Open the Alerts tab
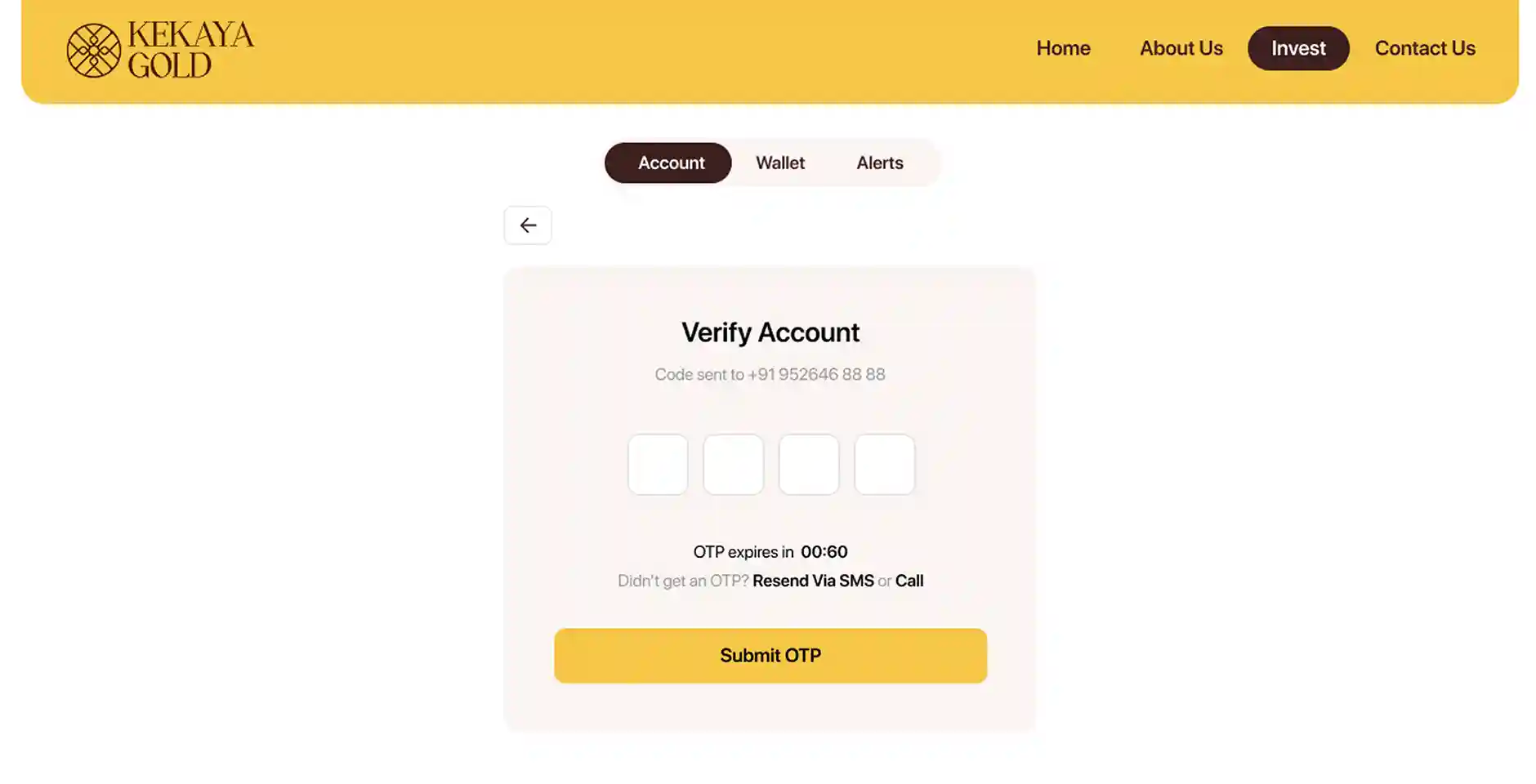Viewport: 1536px width, 784px height. 880,163
